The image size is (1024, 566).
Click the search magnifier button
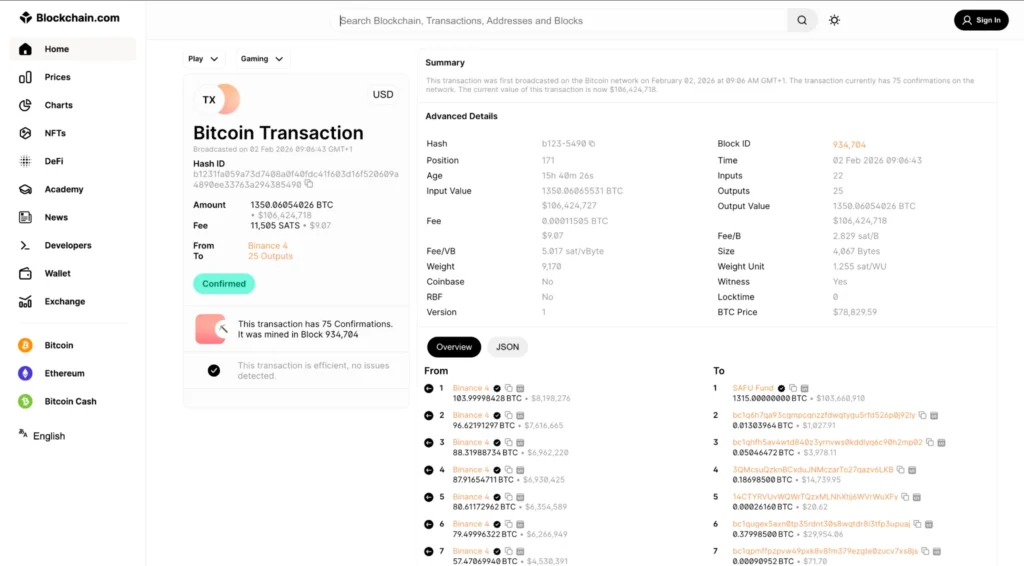click(802, 20)
